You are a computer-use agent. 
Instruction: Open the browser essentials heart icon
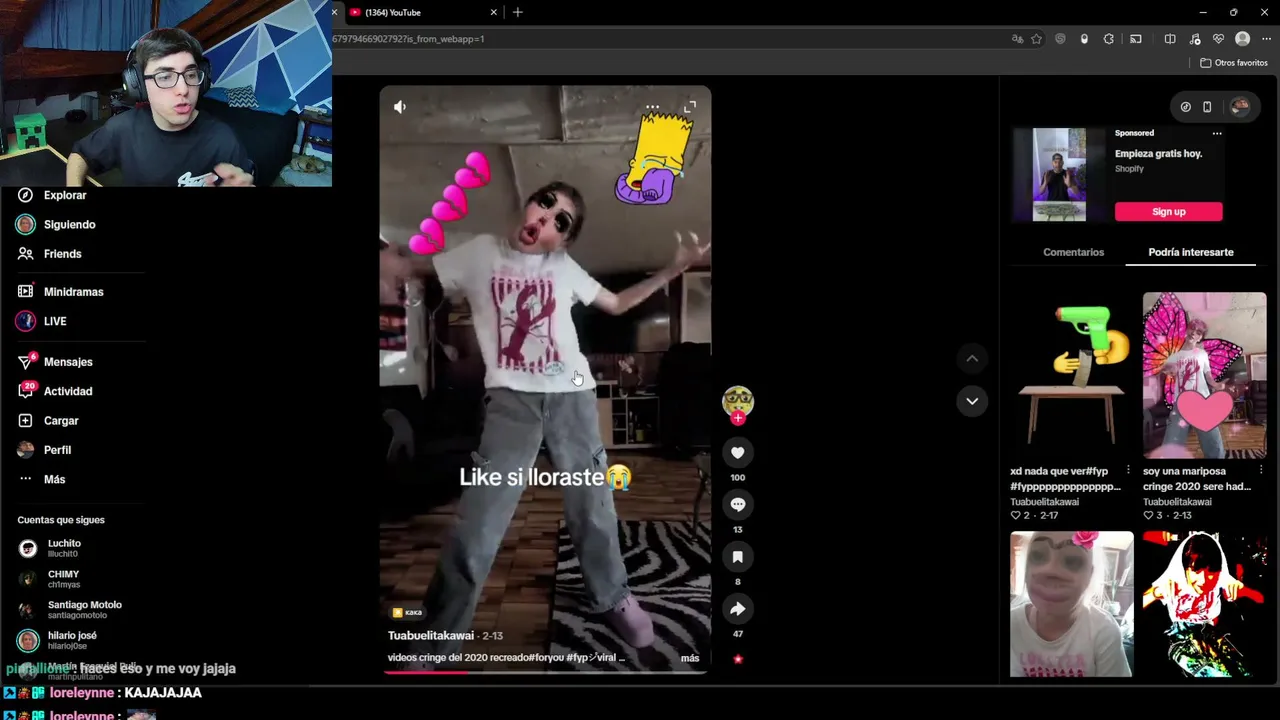1218,39
